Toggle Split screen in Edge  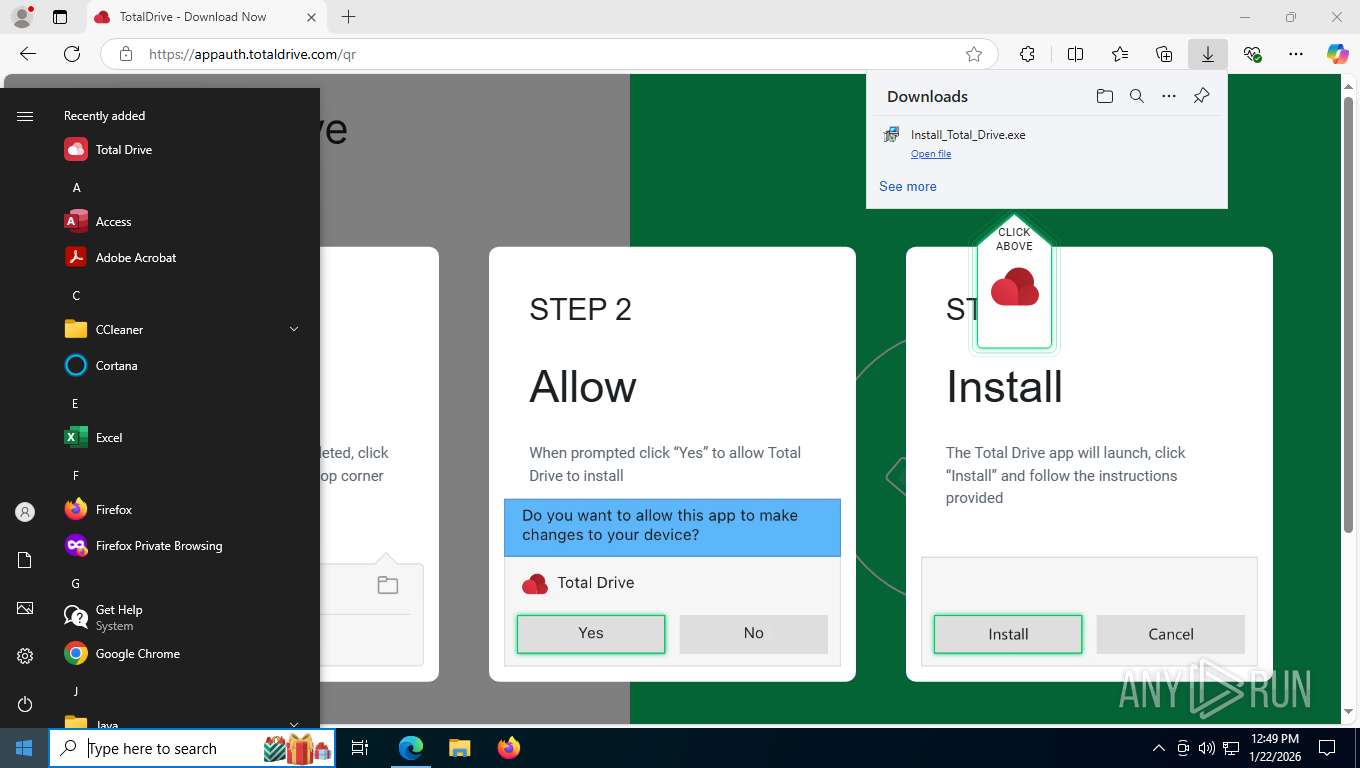[x=1075, y=54]
